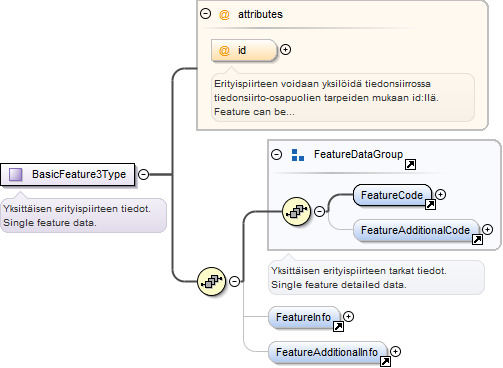This screenshot has width=503, height=368.
Task: Expand the id attribute
Action: (285, 50)
